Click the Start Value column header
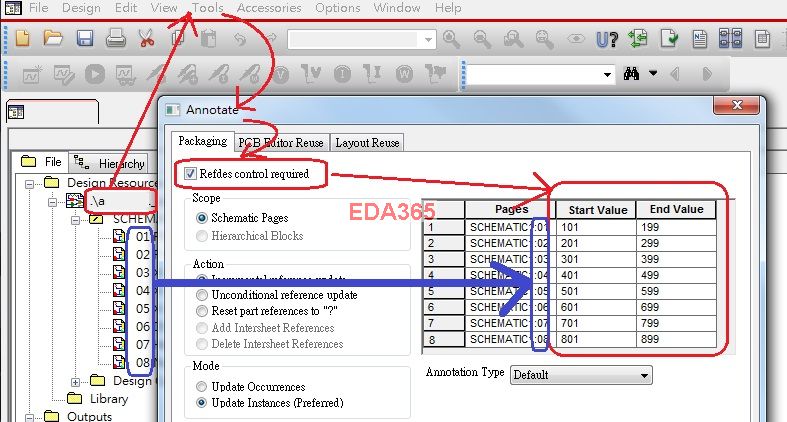Screen dimensions: 787x422 pos(596,210)
